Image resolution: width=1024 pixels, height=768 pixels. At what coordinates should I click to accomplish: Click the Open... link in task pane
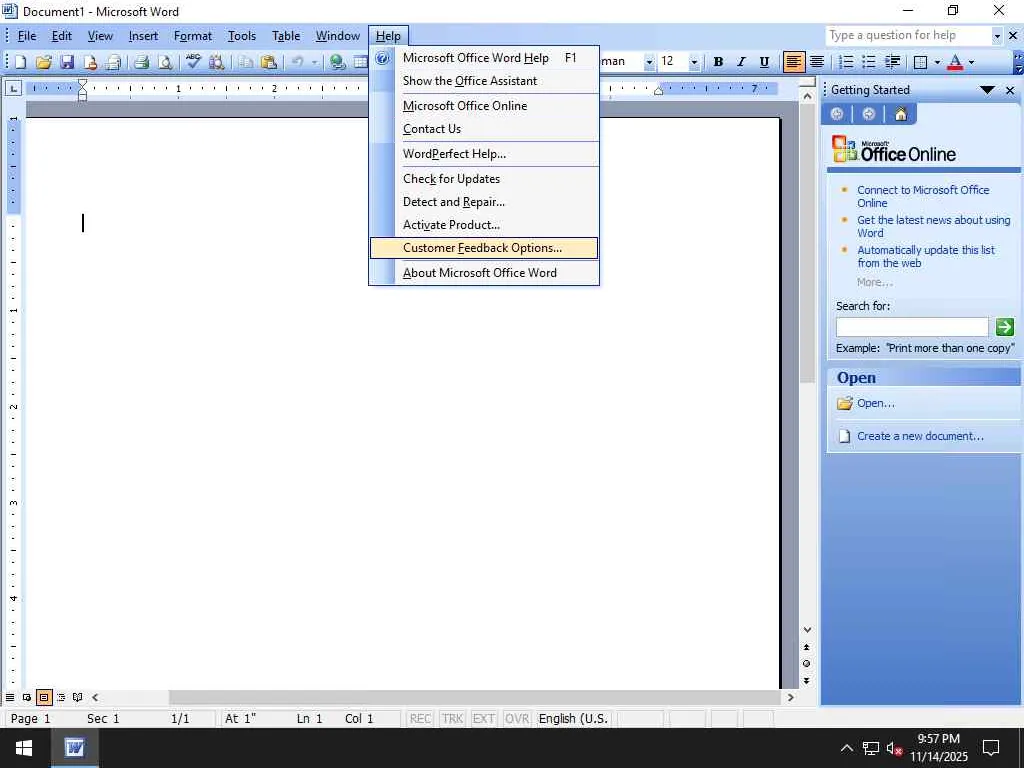(x=876, y=404)
